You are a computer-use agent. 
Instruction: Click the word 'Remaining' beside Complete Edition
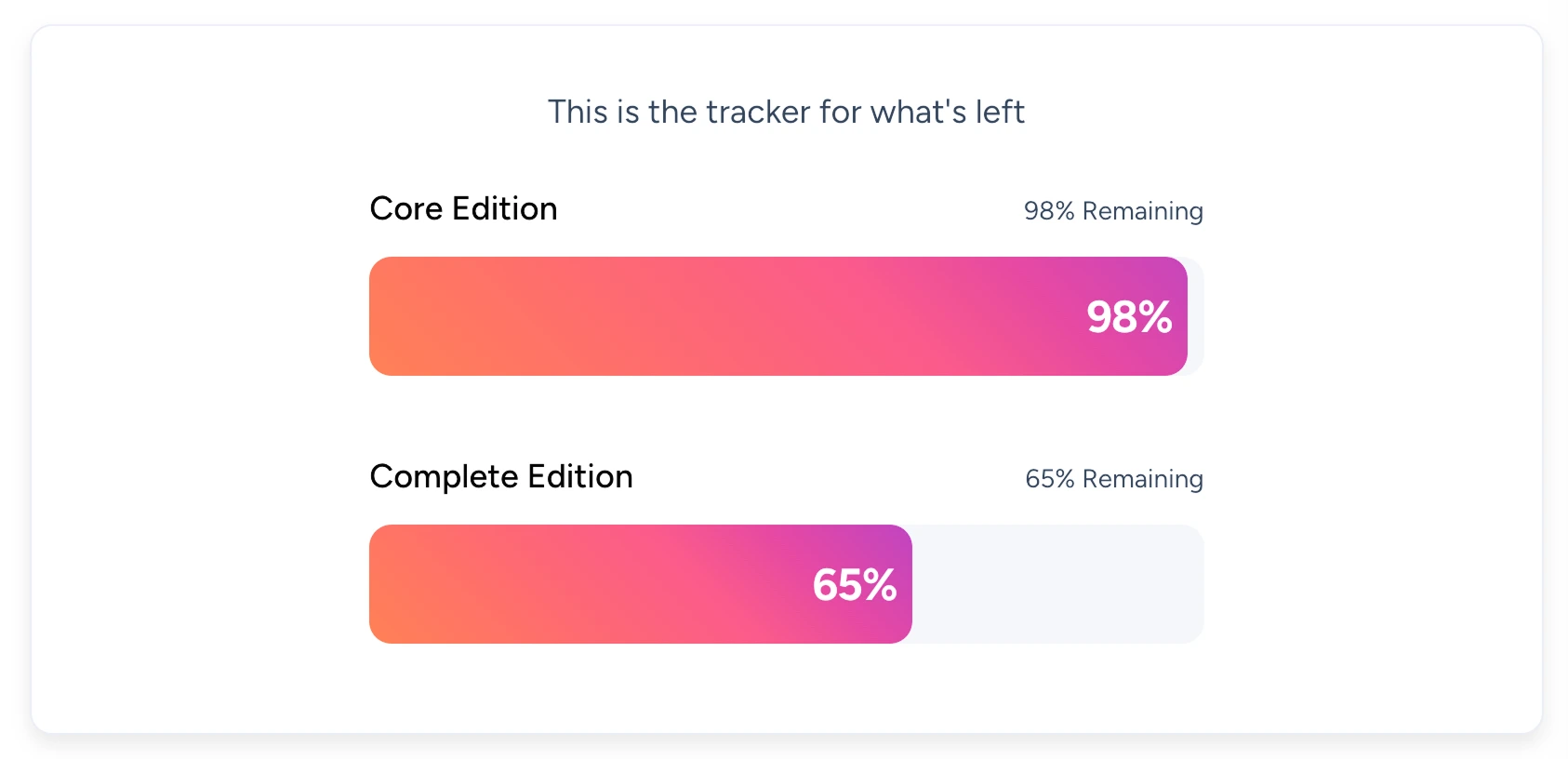[1142, 479]
